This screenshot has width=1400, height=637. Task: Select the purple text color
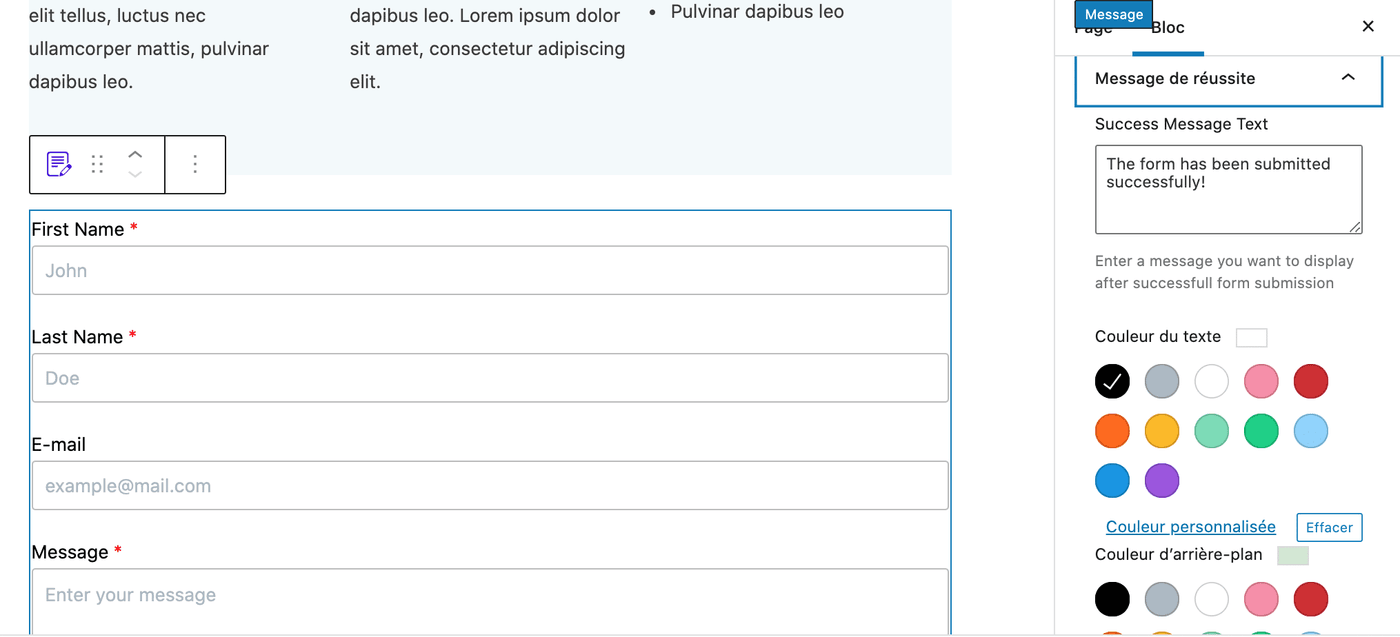[x=1162, y=480]
